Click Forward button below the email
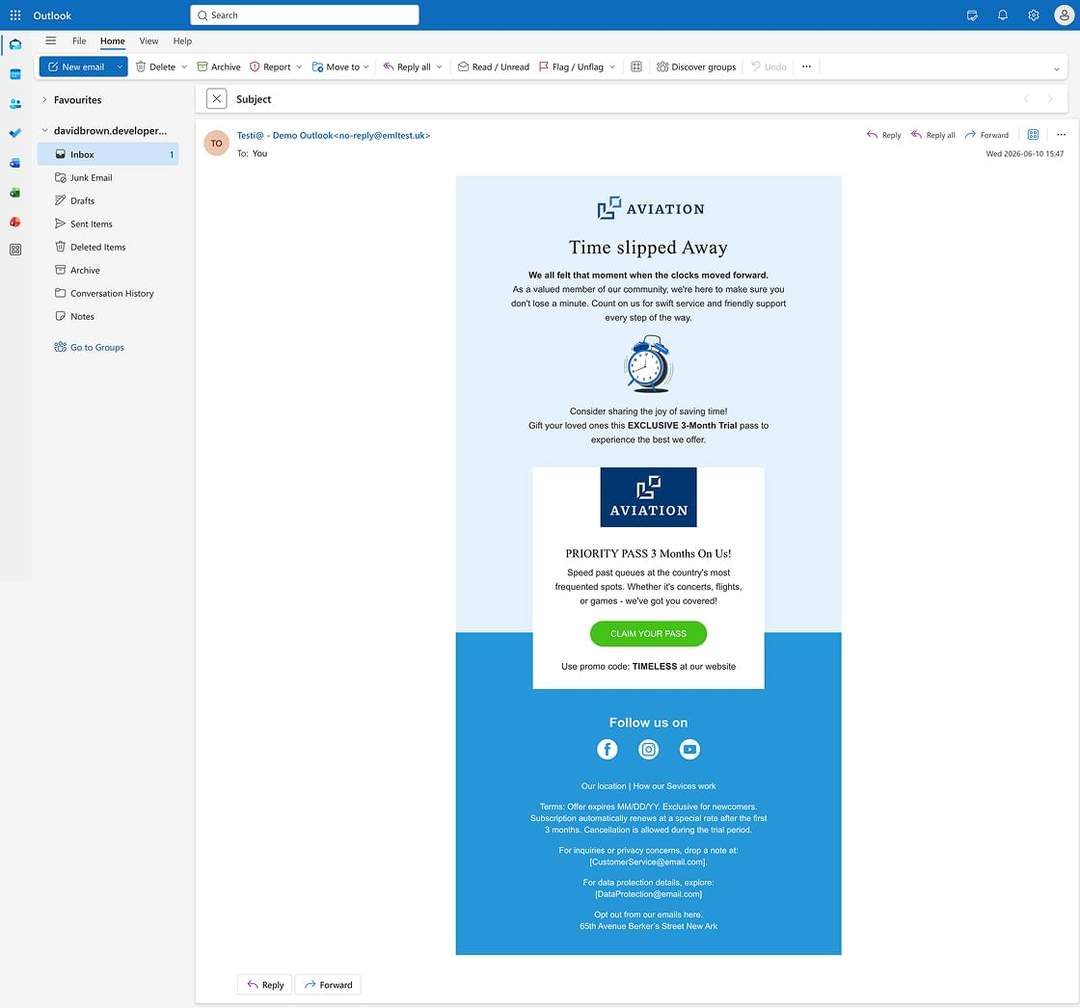The image size is (1080, 1008). click(328, 985)
